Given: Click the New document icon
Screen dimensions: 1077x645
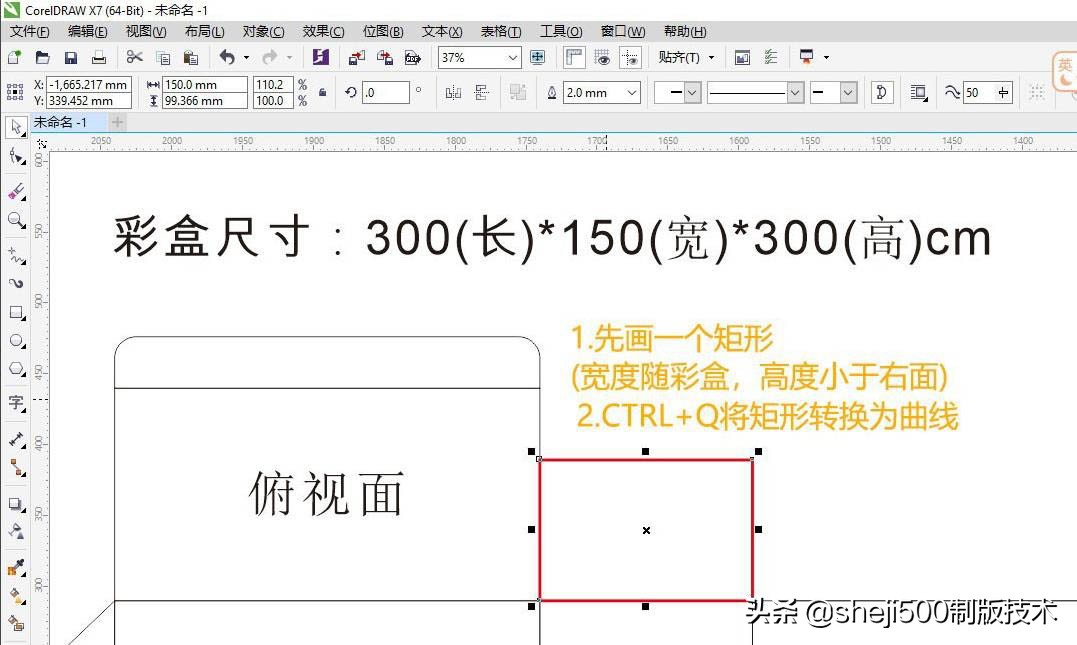Looking at the screenshot, I should click(x=14, y=58).
